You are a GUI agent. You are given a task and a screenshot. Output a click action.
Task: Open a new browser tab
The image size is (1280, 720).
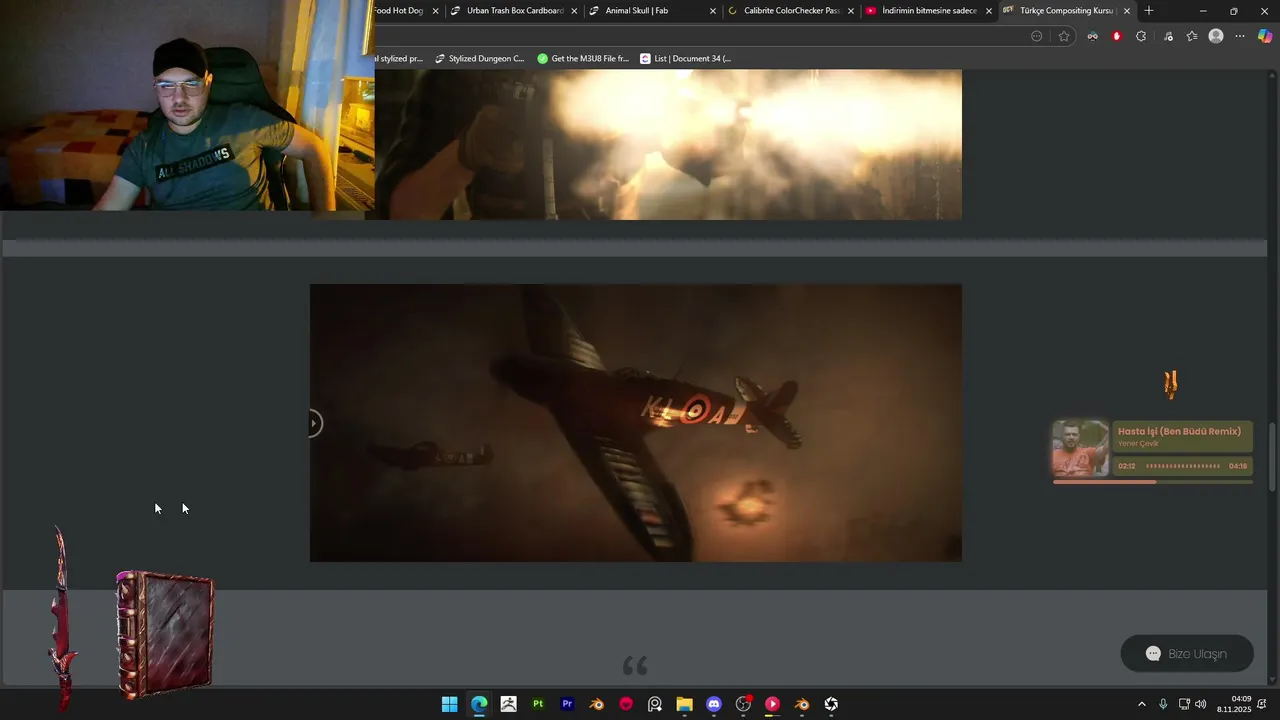point(1149,11)
